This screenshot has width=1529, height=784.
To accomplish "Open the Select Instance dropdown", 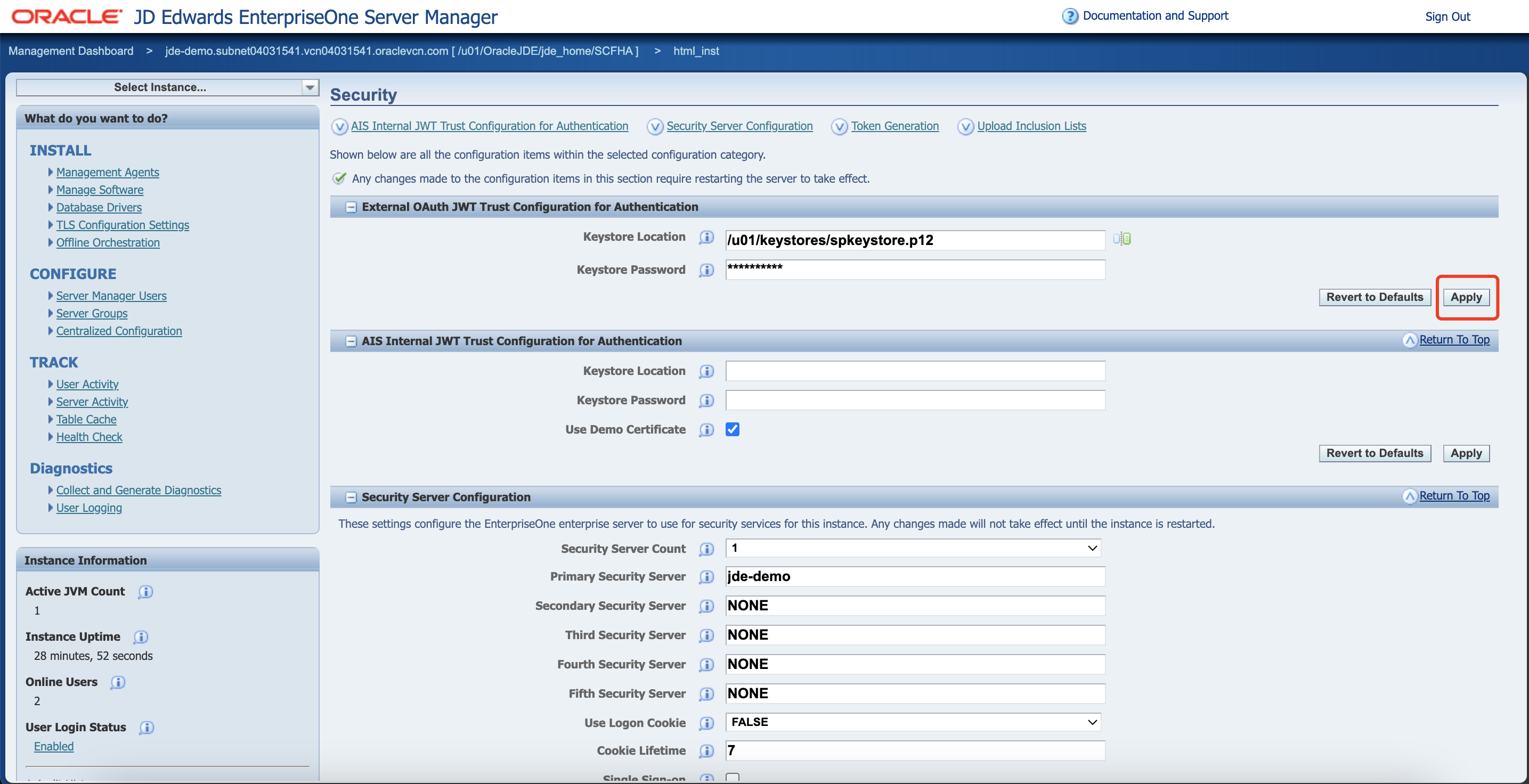I will click(x=167, y=87).
